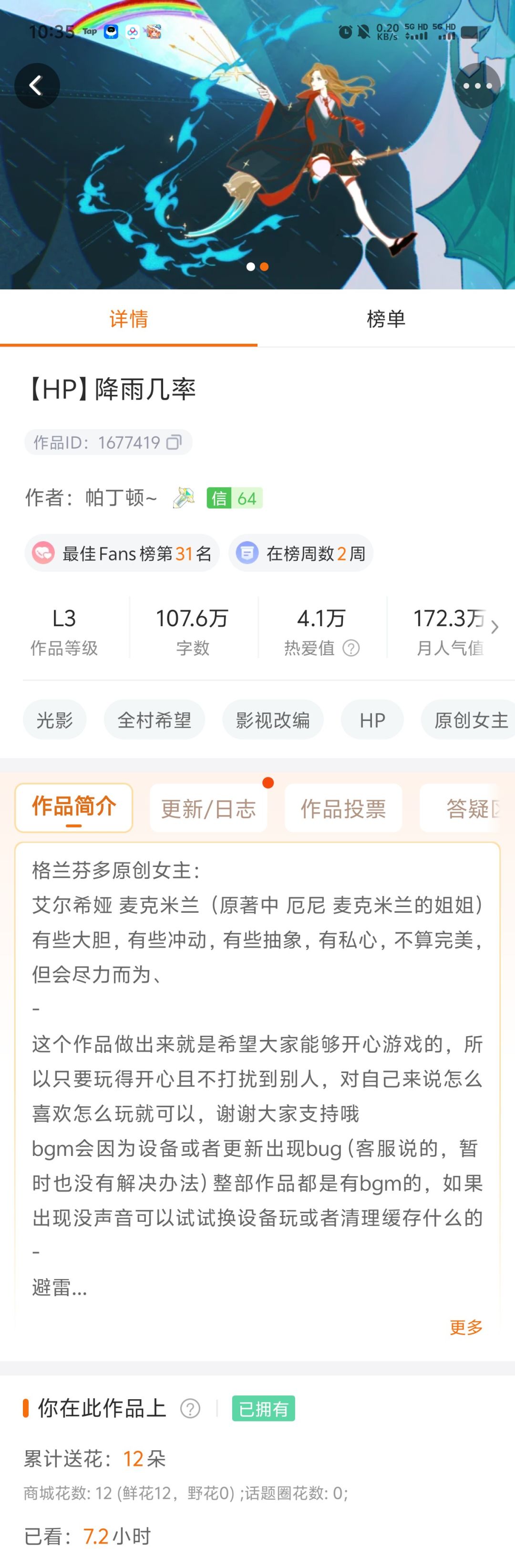This screenshot has width=515, height=1568.
Task: Open the 作品投票 section tab
Action: 343,808
